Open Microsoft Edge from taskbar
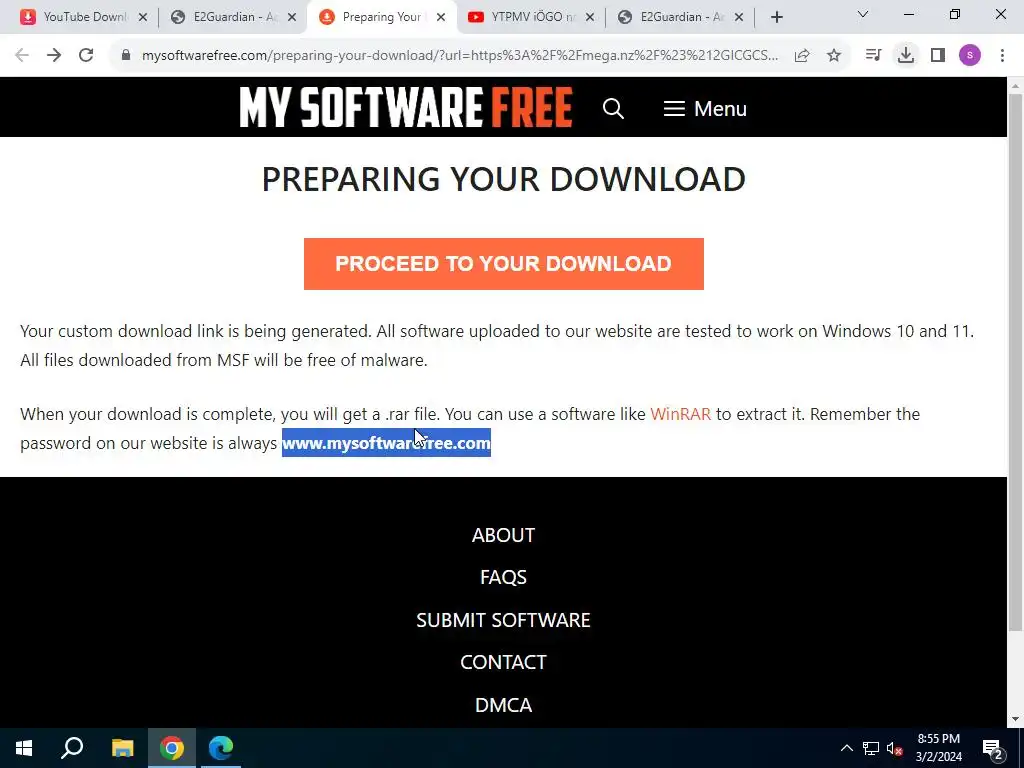Viewport: 1024px width, 768px height. 221,748
